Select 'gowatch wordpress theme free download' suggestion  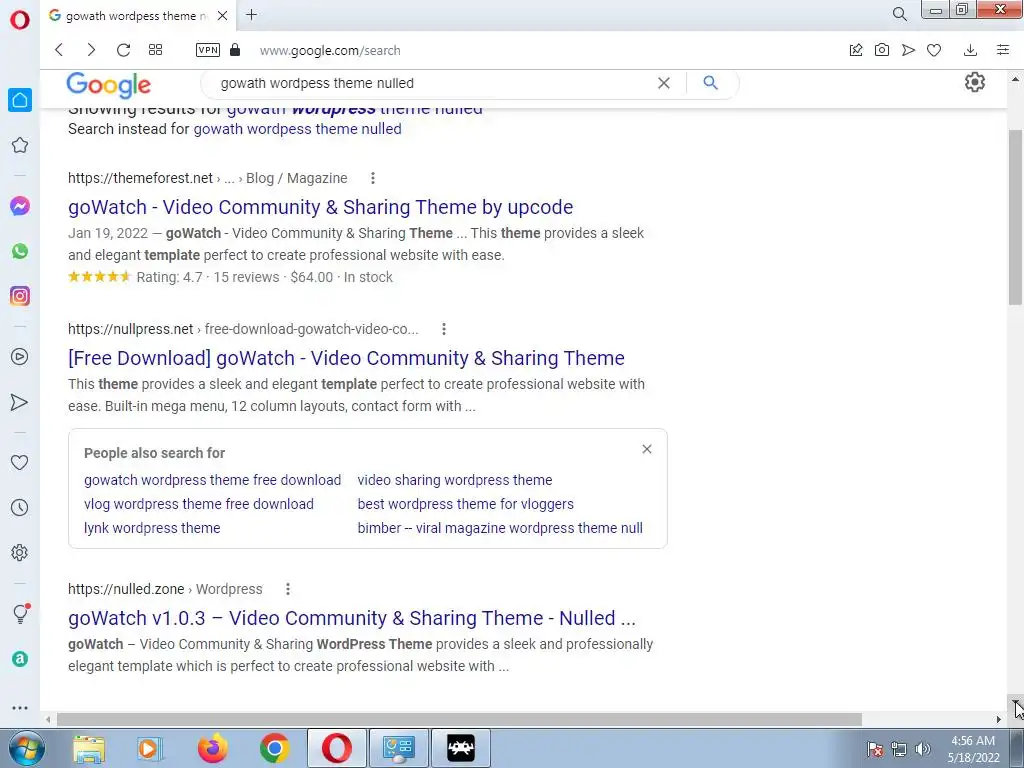[212, 480]
